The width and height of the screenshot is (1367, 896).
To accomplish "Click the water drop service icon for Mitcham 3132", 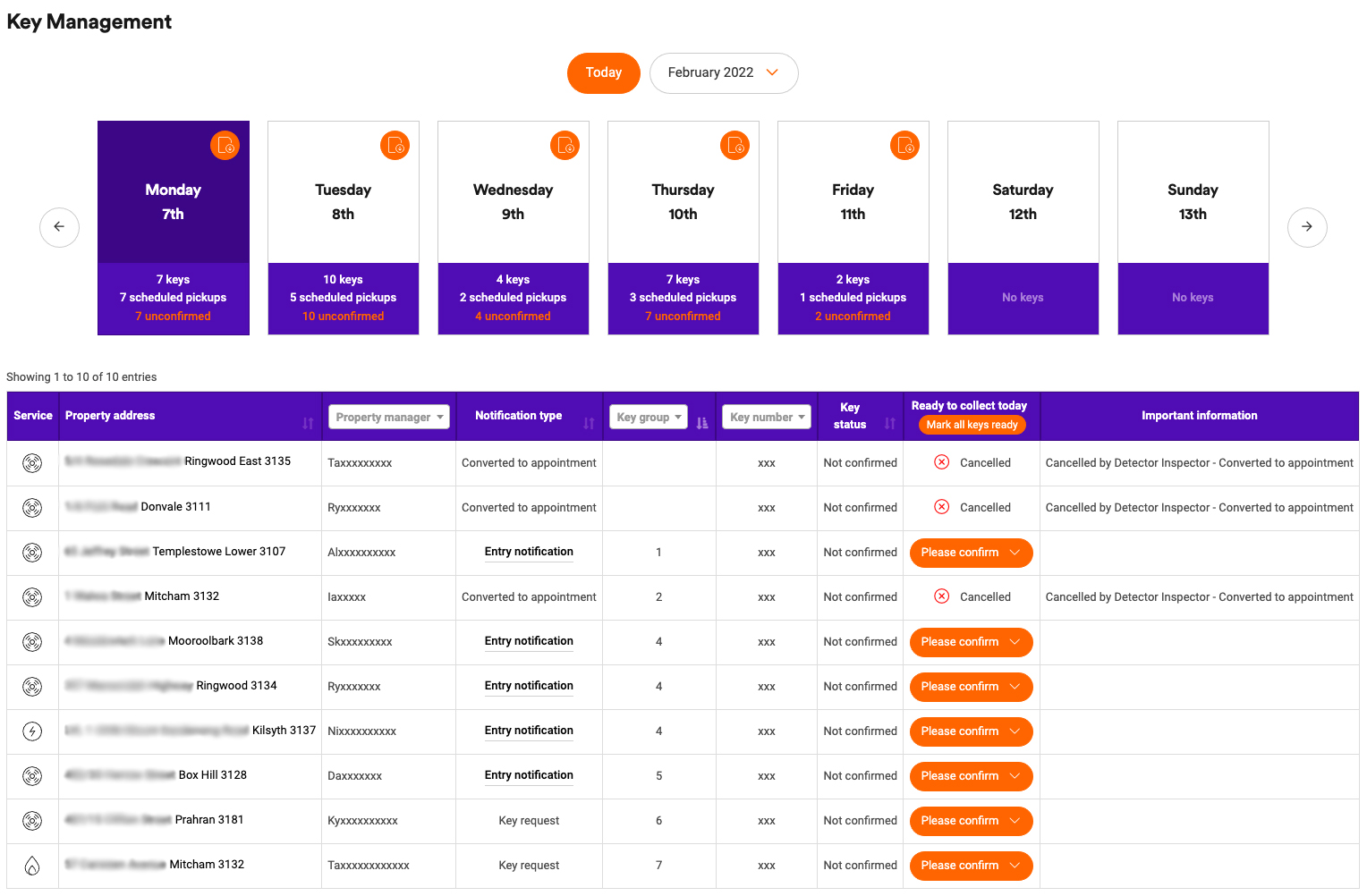I will (x=32, y=866).
